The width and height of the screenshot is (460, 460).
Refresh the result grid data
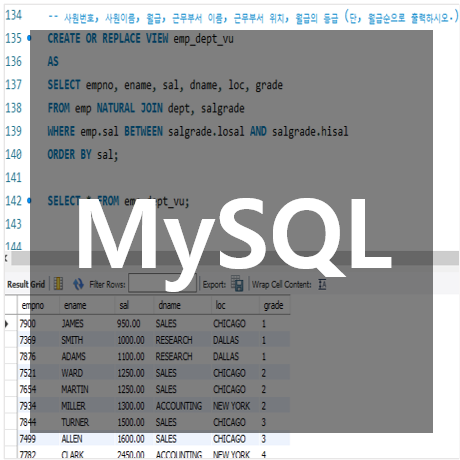click(78, 284)
